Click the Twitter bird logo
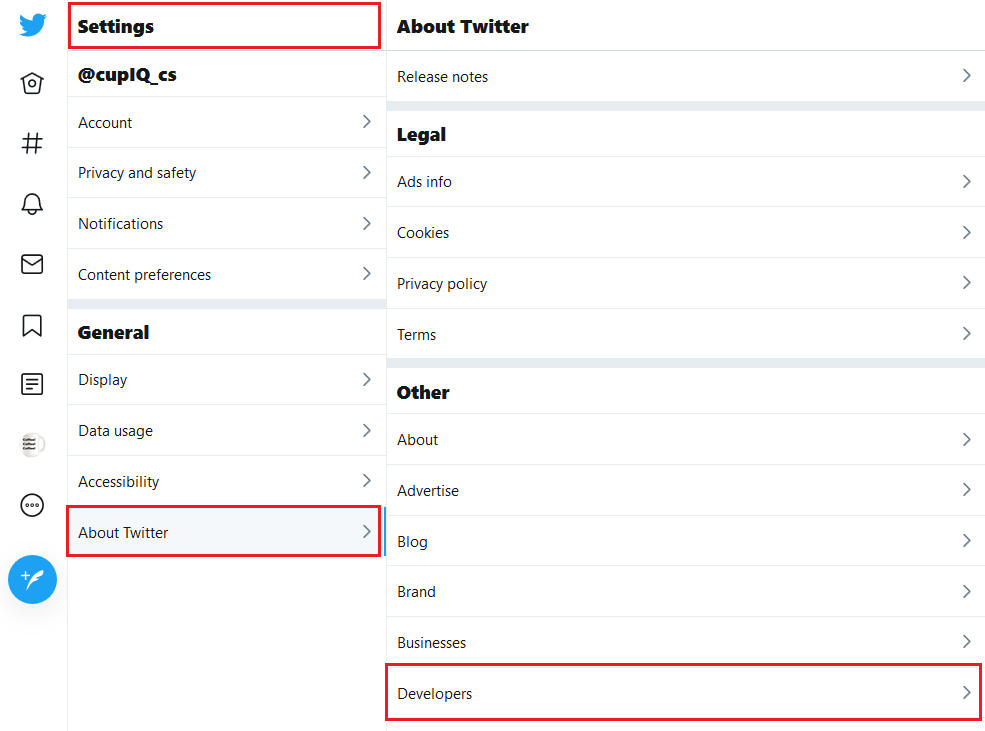The width and height of the screenshot is (985, 731). [x=32, y=25]
